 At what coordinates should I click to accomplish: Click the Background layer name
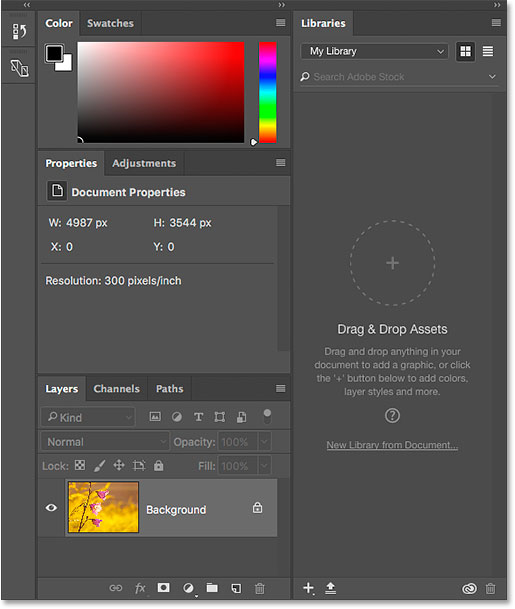pos(176,510)
